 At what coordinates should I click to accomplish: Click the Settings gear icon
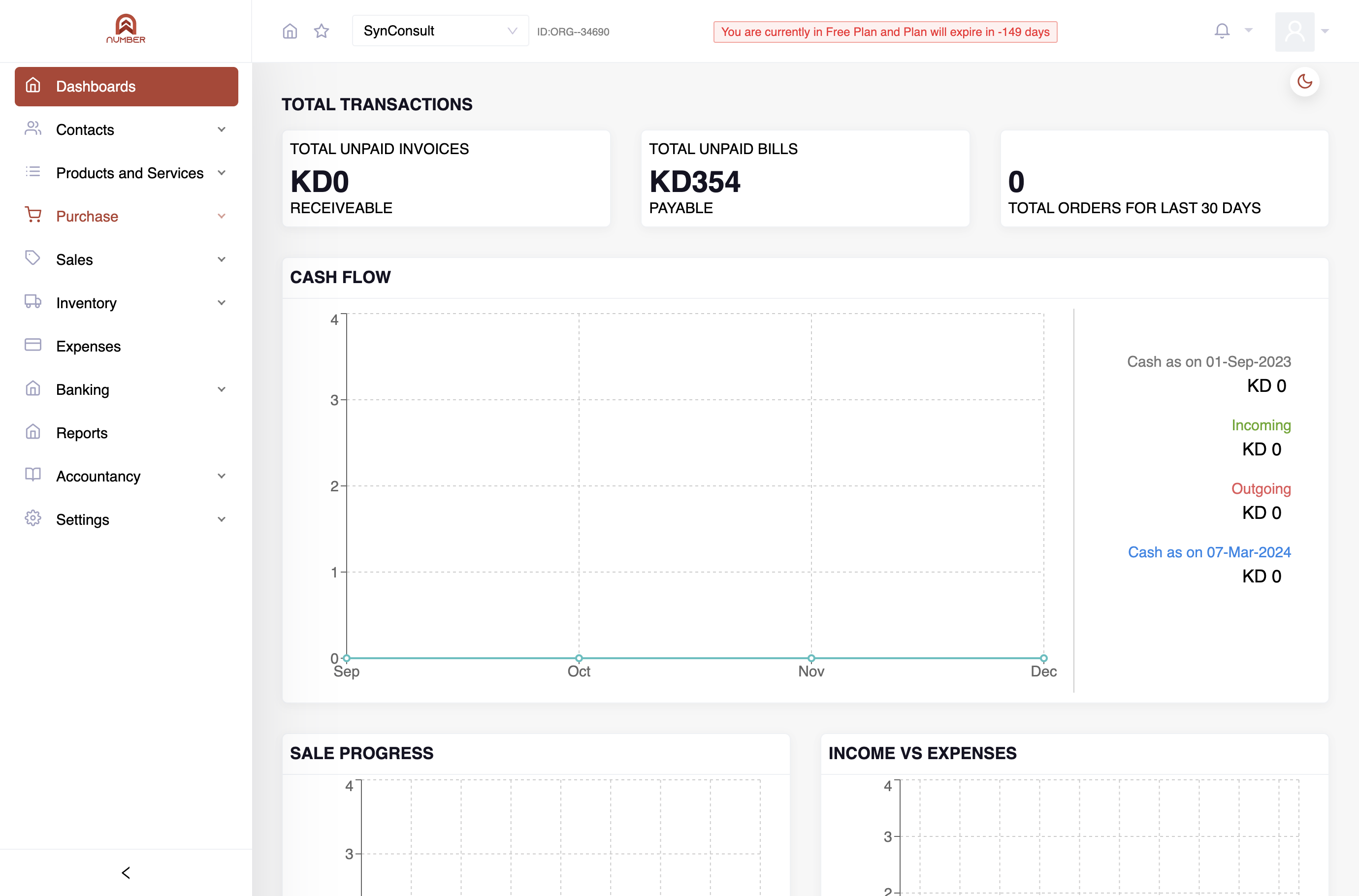(33, 518)
